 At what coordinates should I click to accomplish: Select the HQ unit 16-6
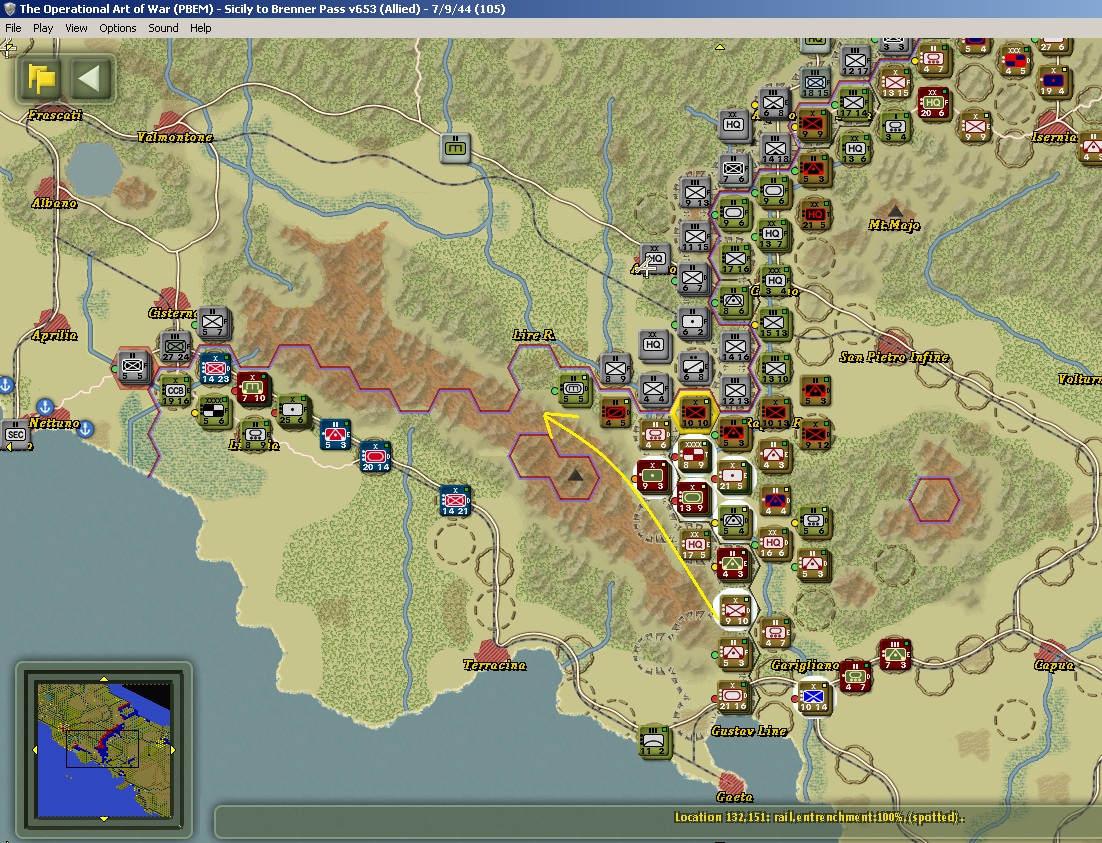pos(774,543)
